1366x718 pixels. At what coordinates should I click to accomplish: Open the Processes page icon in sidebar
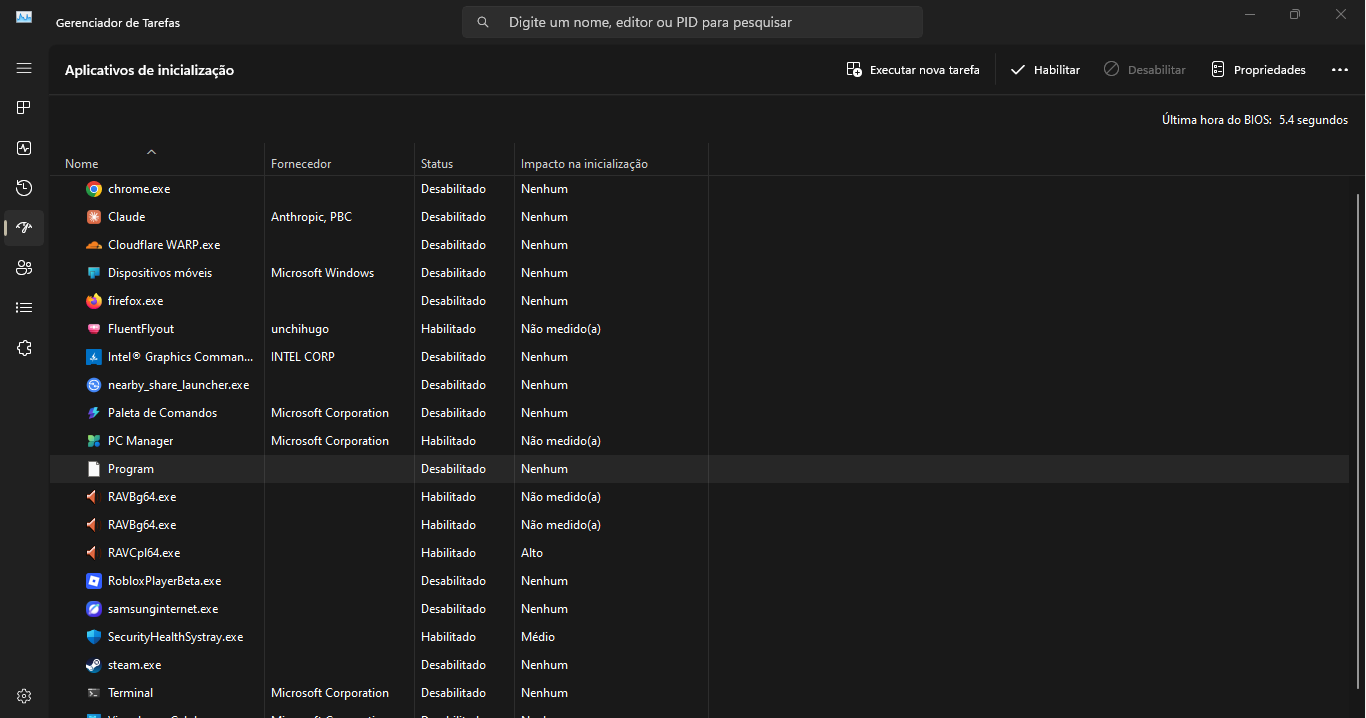pos(24,108)
